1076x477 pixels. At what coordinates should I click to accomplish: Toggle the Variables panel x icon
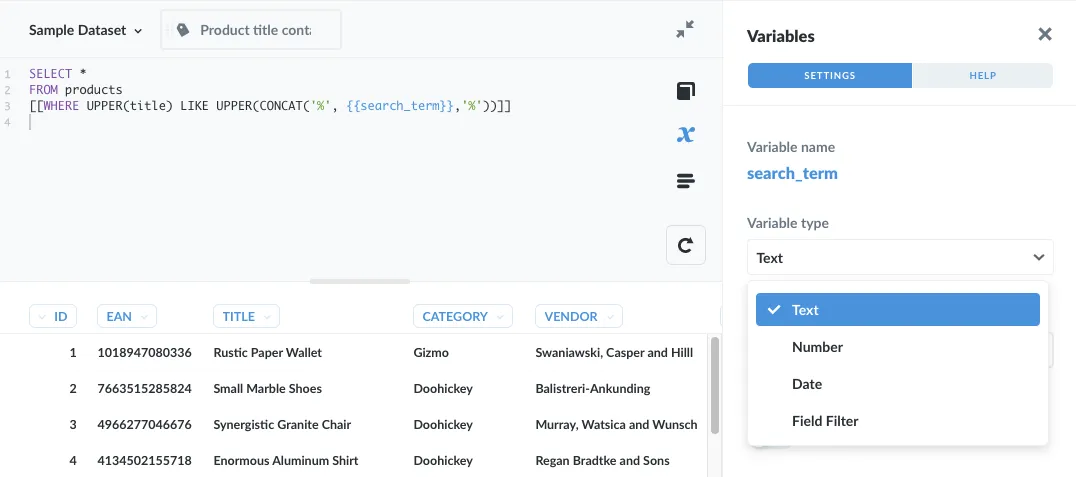pos(685,135)
